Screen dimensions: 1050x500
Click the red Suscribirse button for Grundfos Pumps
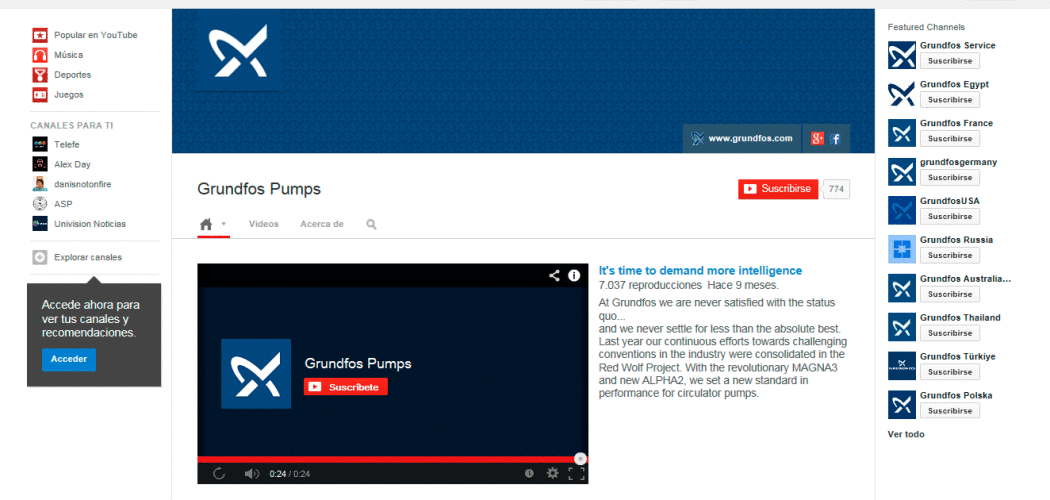pyautogui.click(x=778, y=189)
